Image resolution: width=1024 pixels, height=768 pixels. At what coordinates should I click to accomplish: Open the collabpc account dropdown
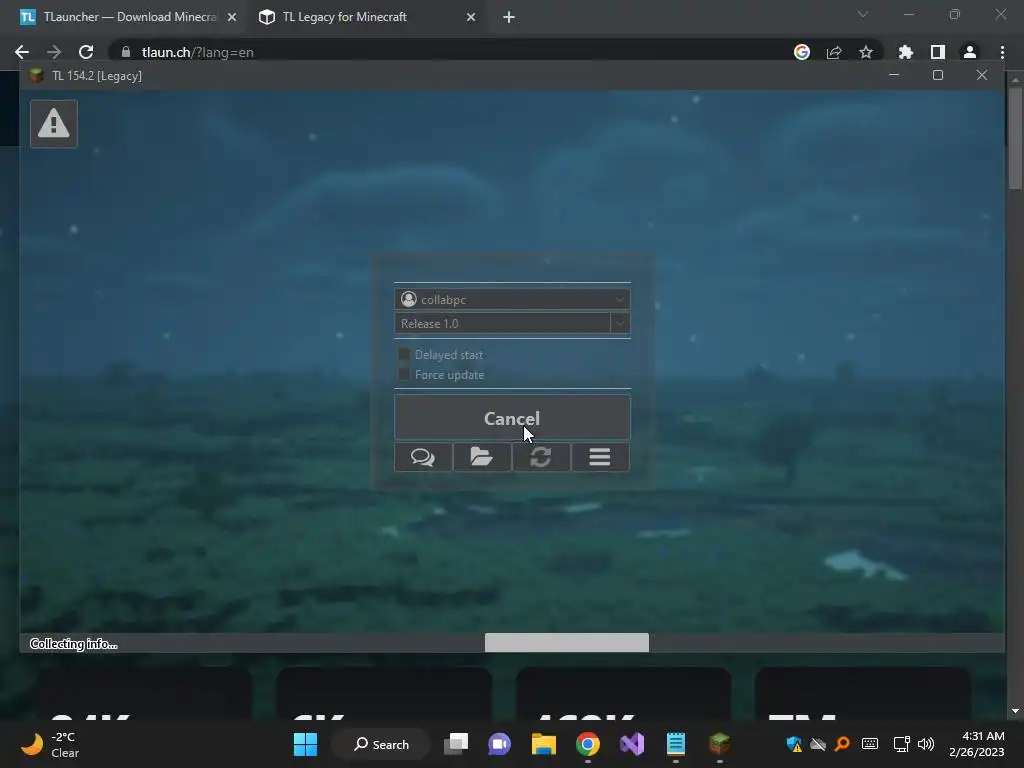[512, 299]
